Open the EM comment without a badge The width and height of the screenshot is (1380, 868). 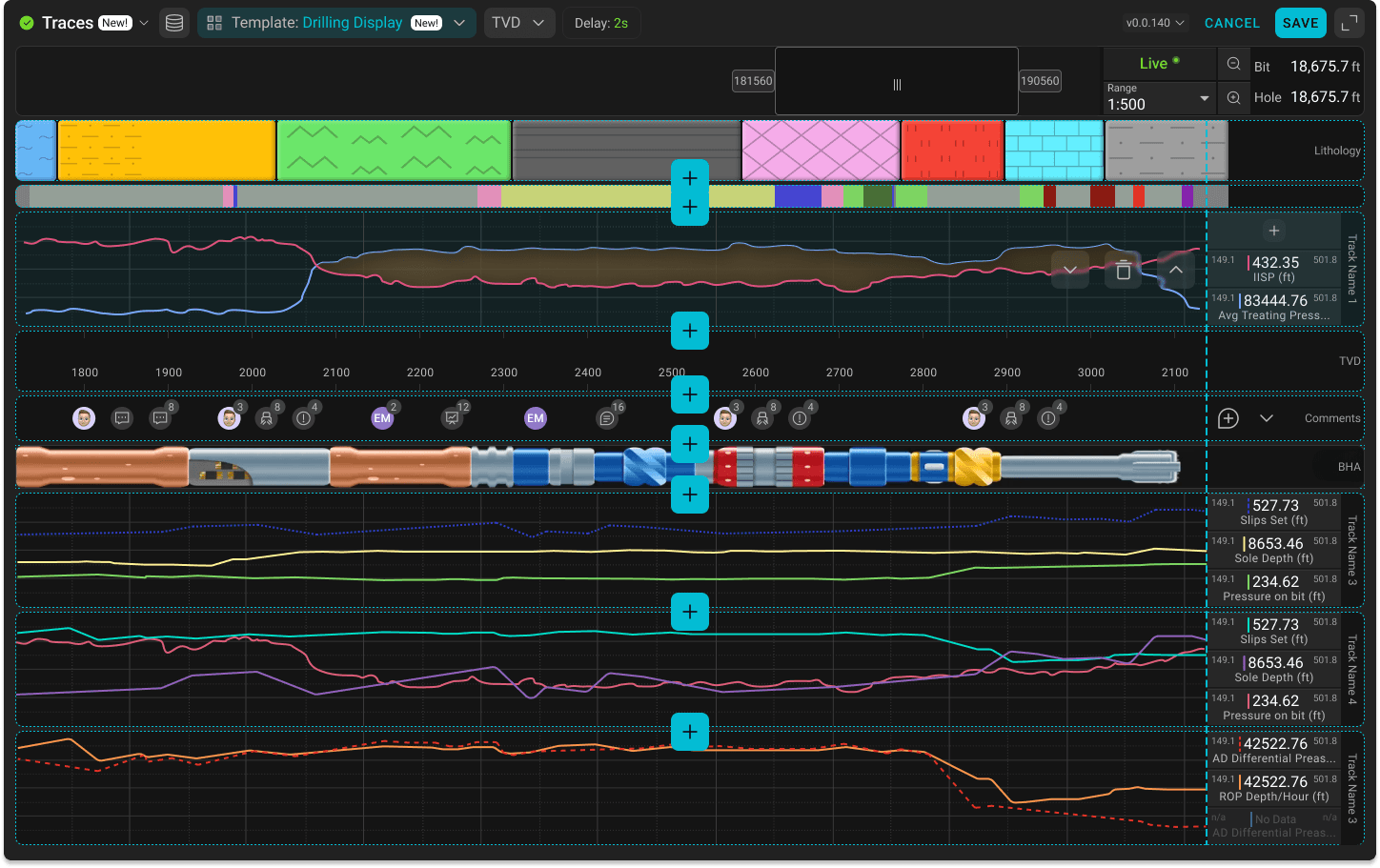536,418
